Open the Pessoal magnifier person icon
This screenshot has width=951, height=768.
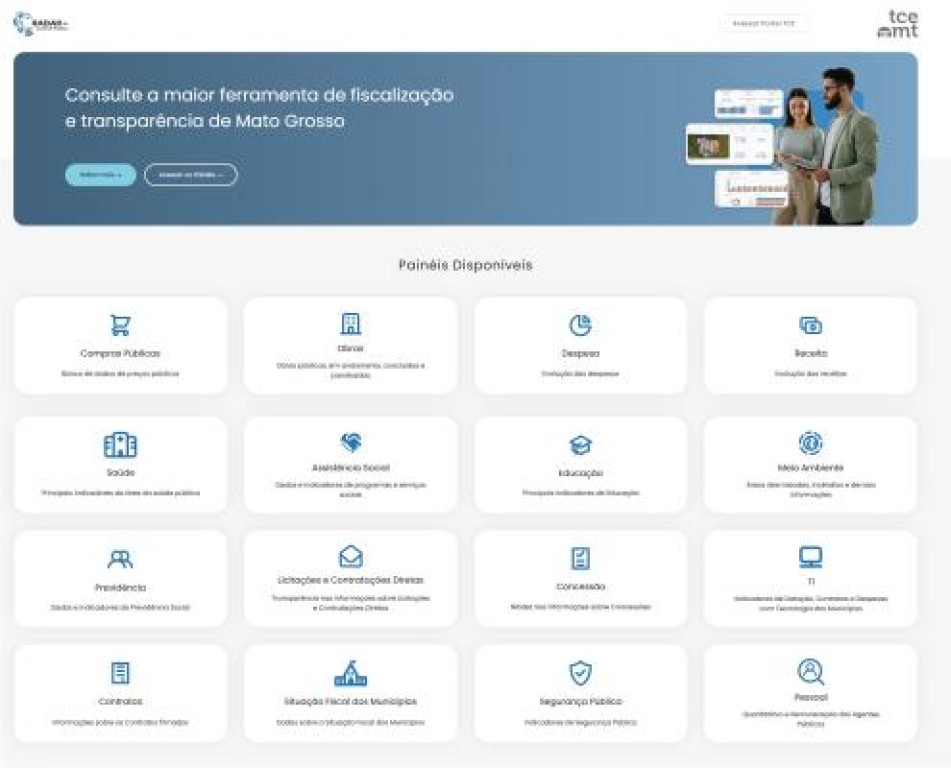tap(810, 671)
